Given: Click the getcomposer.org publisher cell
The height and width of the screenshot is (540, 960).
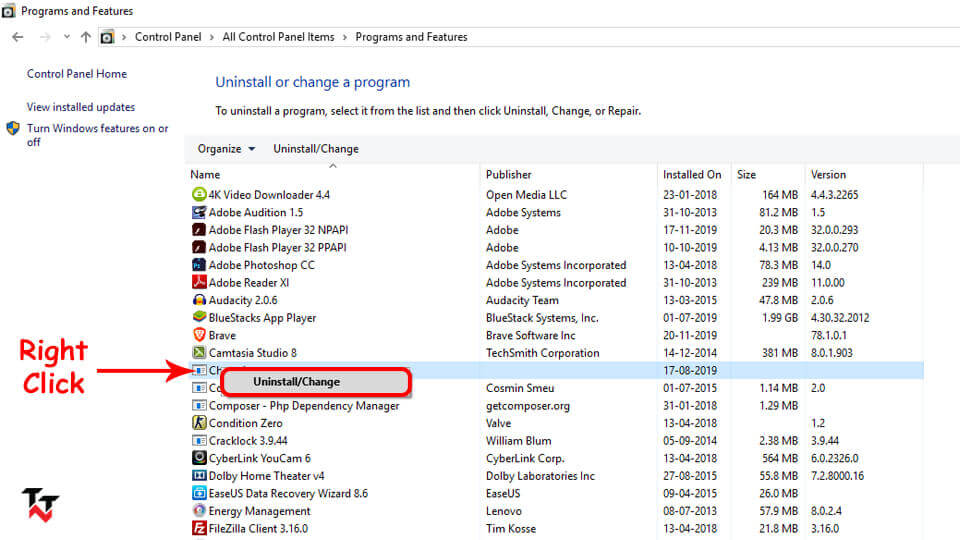Looking at the screenshot, I should point(528,405).
